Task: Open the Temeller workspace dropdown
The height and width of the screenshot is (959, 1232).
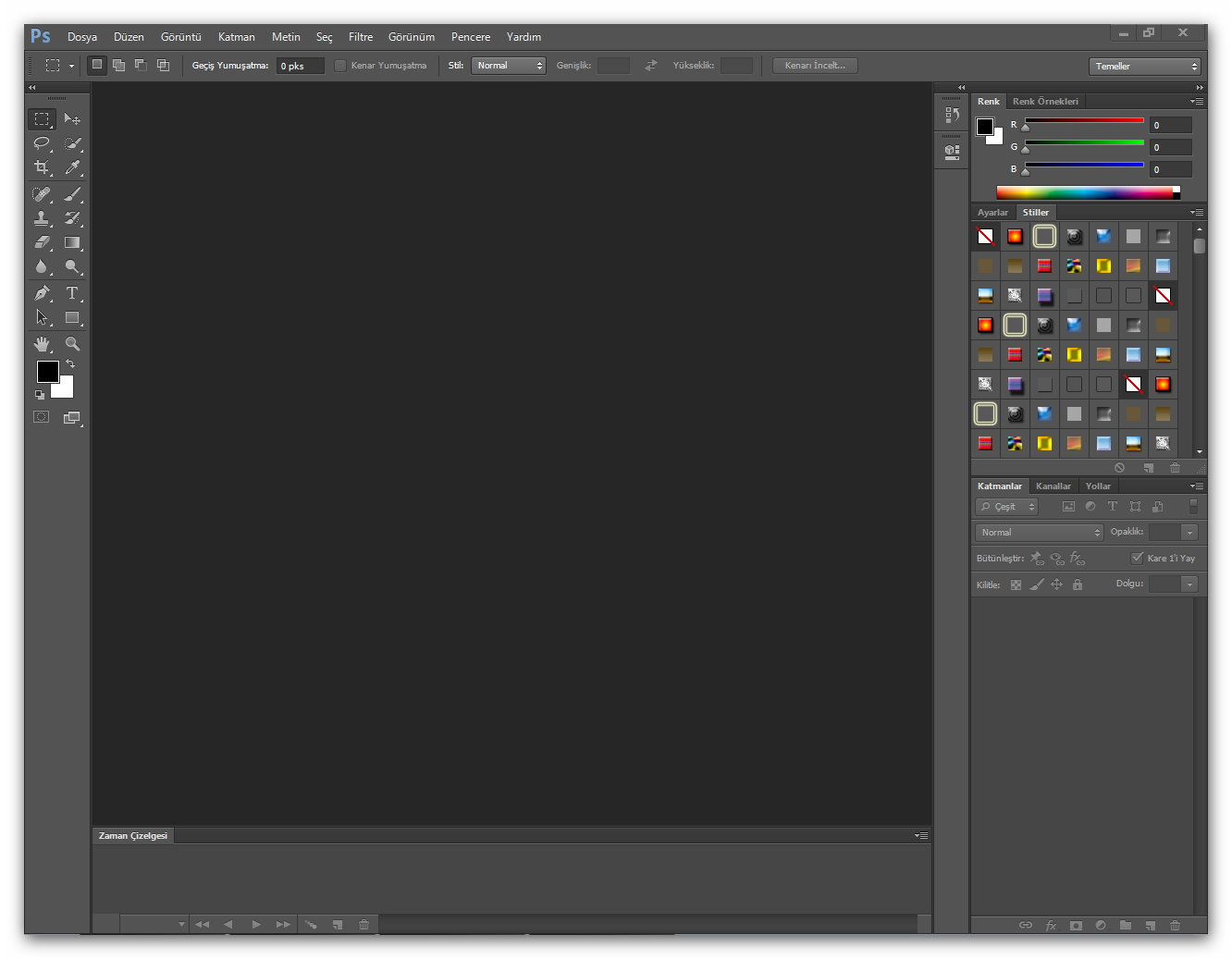Action: [1144, 67]
